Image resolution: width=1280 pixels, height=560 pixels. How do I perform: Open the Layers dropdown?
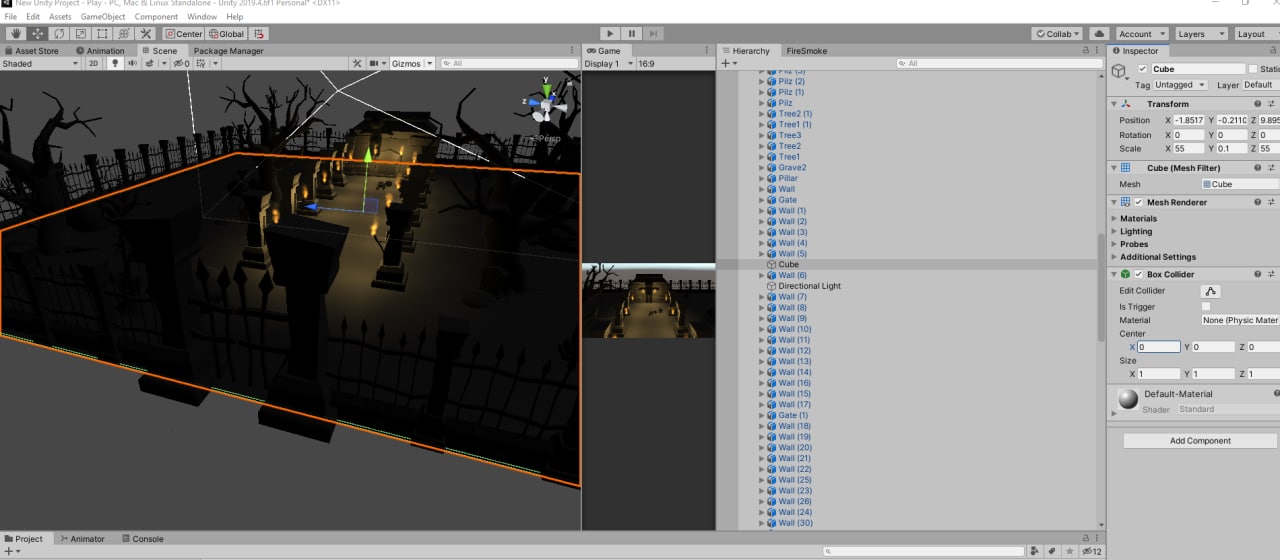pyautogui.click(x=1200, y=34)
